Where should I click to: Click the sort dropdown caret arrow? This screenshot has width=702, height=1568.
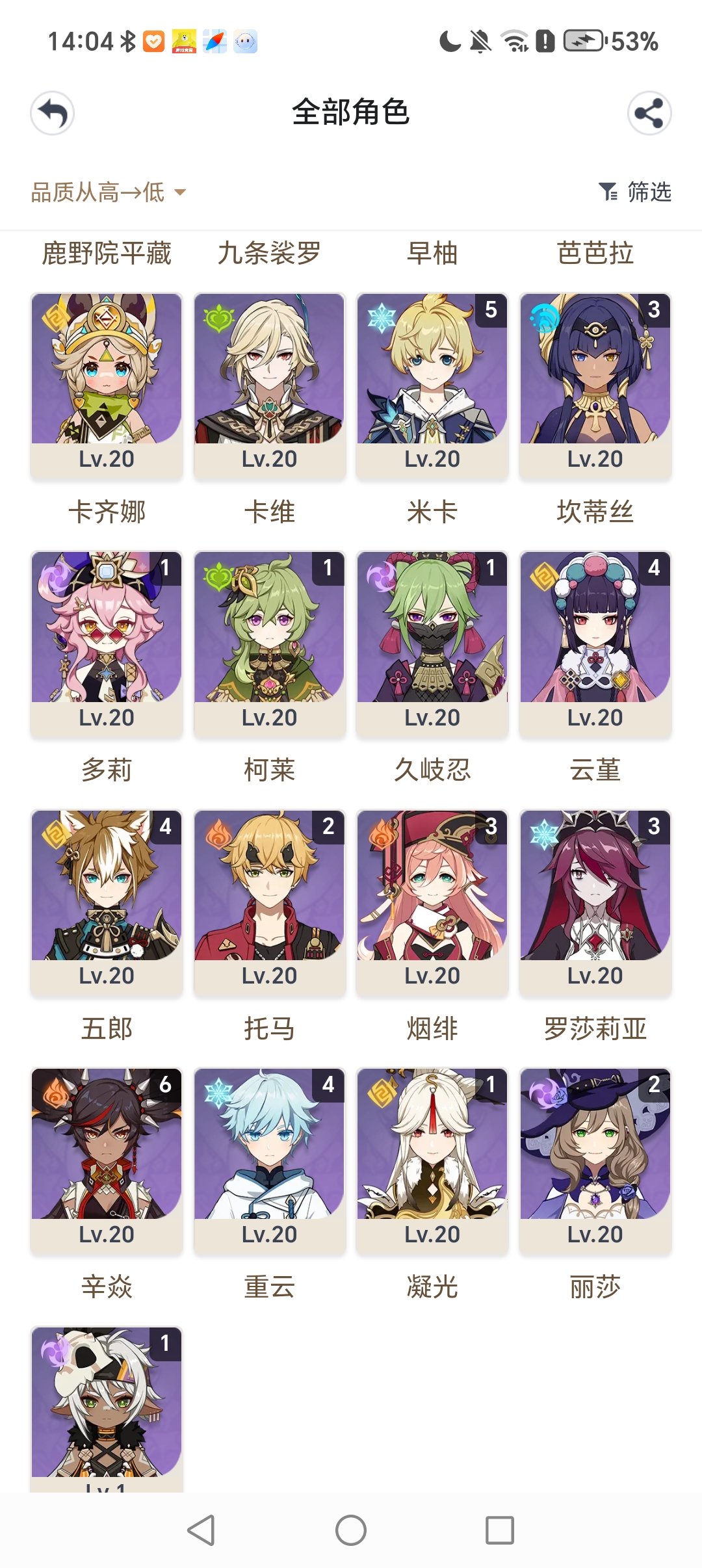(180, 192)
